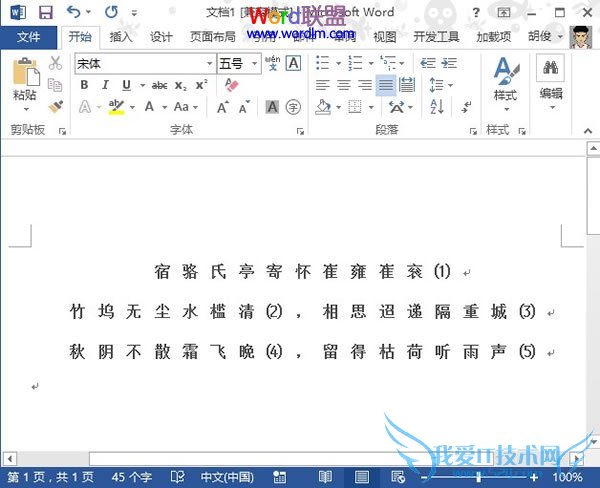
Task: Switch to the 插入 (Insert) tab
Action: 121,37
